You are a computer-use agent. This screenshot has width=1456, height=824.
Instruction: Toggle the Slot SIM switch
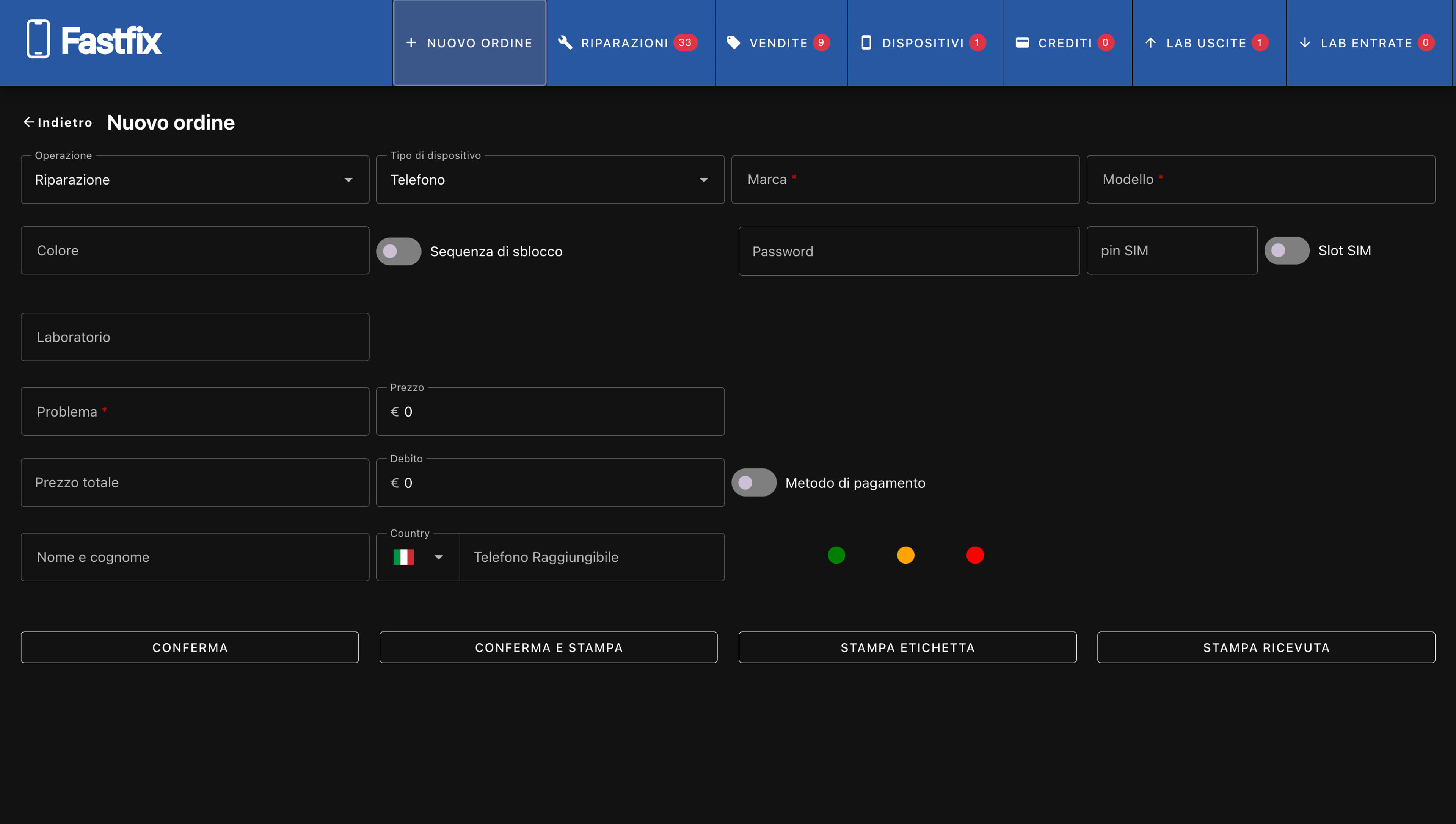point(1287,251)
